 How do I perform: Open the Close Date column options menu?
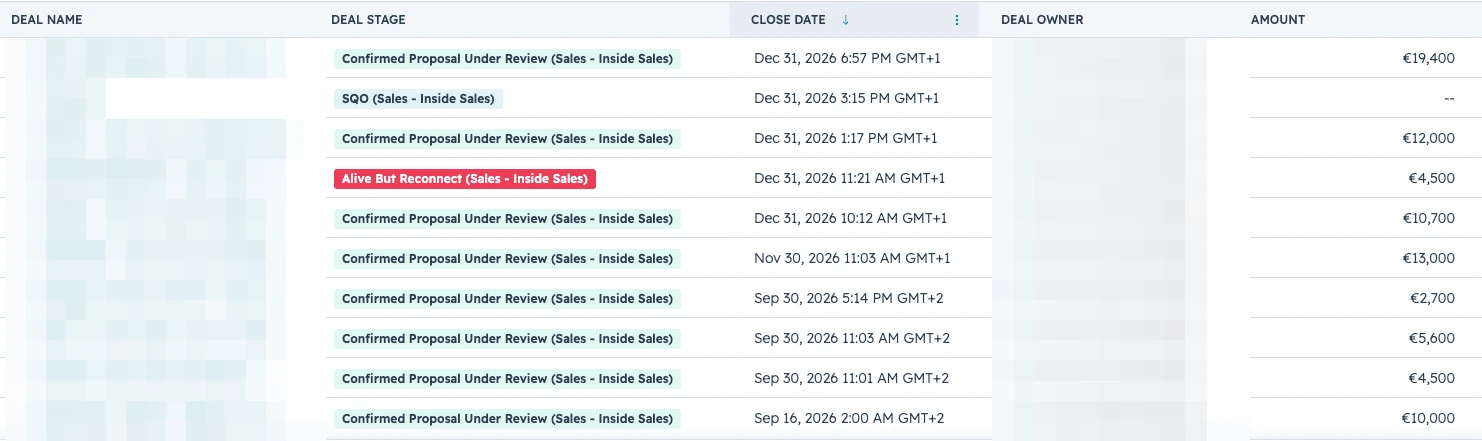coord(957,20)
